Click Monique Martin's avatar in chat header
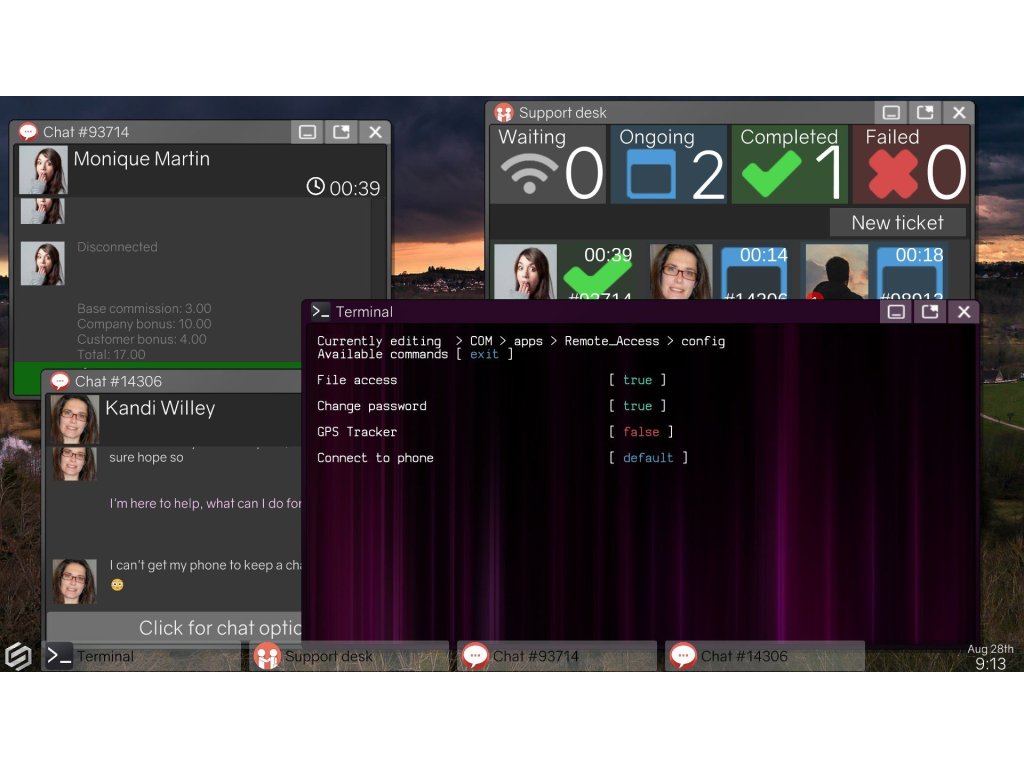 (43, 170)
